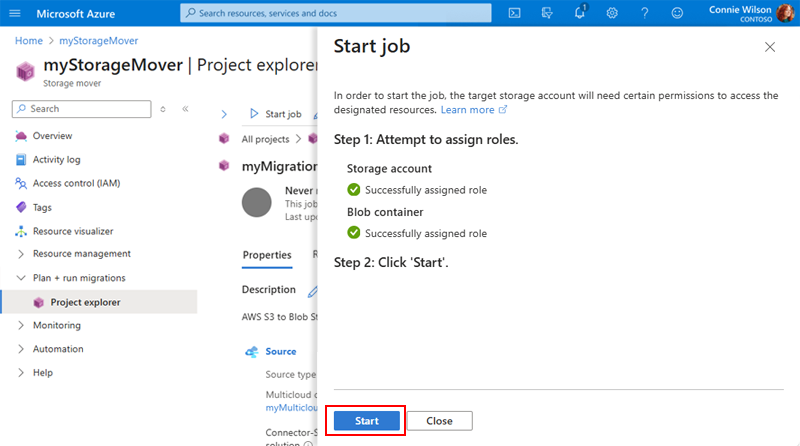Open the Learn more link
The width and height of the screenshot is (800, 446).
[473, 110]
